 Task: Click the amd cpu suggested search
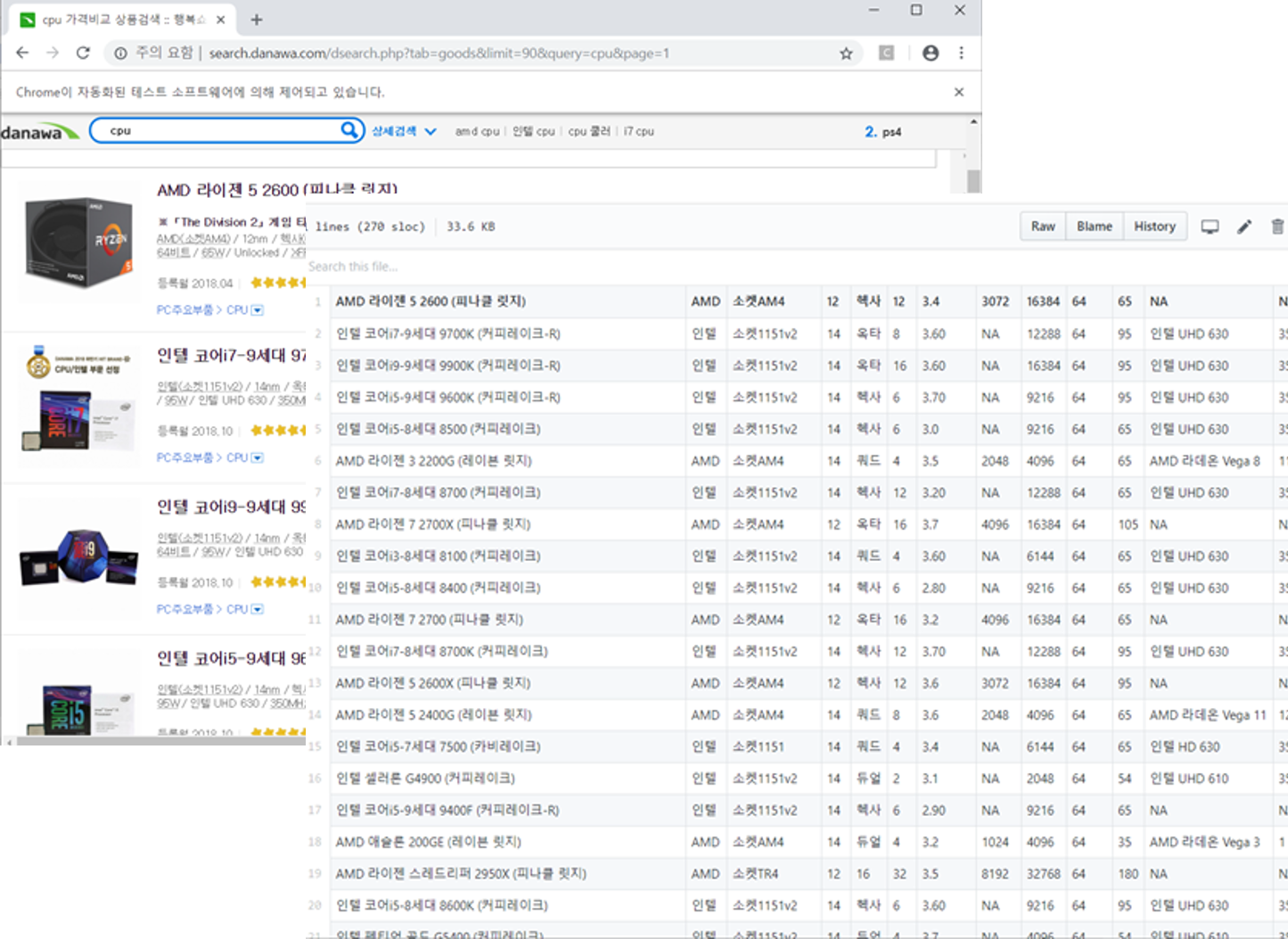tap(478, 131)
